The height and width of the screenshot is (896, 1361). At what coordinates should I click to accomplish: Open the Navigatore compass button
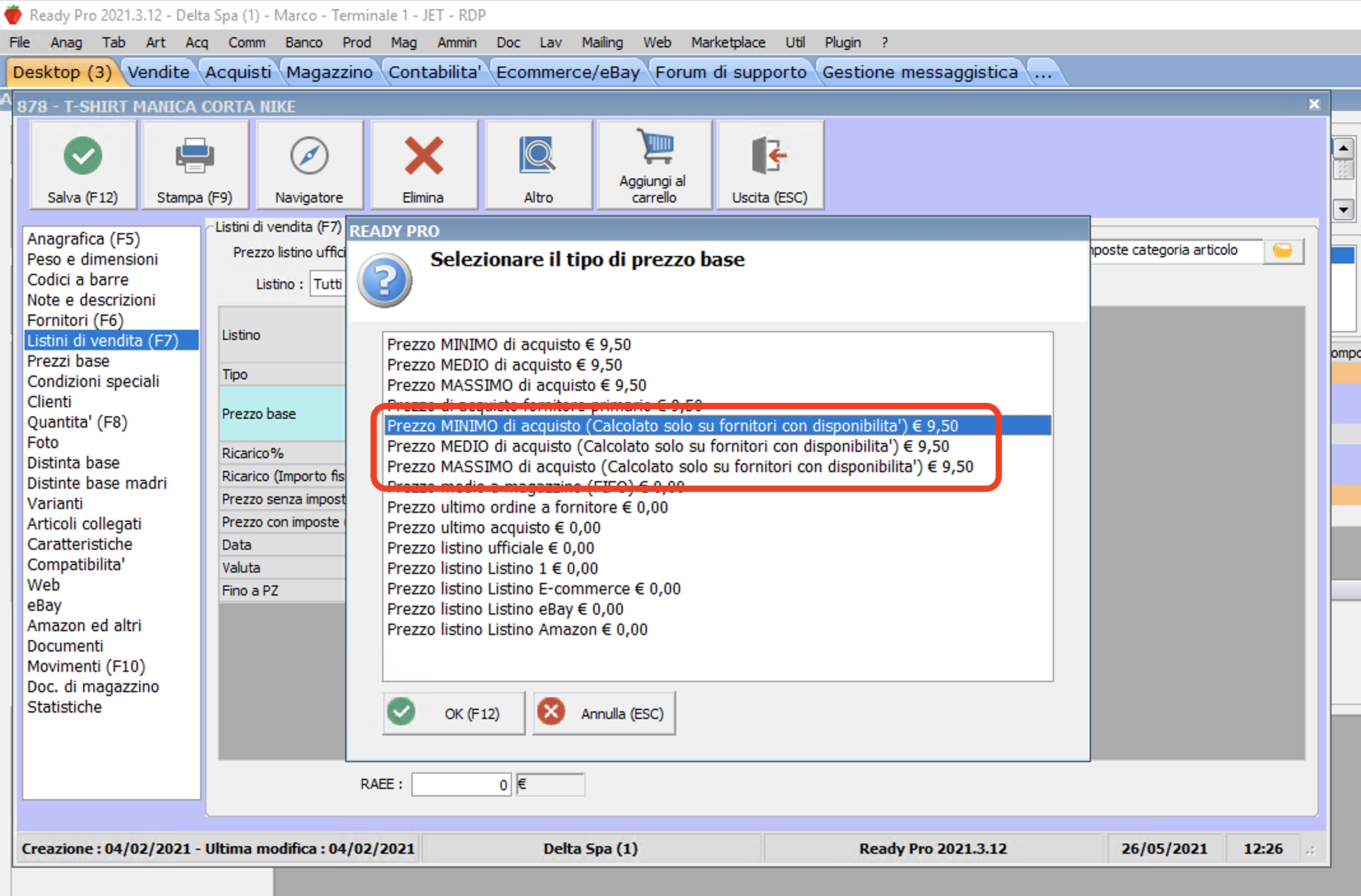(309, 165)
